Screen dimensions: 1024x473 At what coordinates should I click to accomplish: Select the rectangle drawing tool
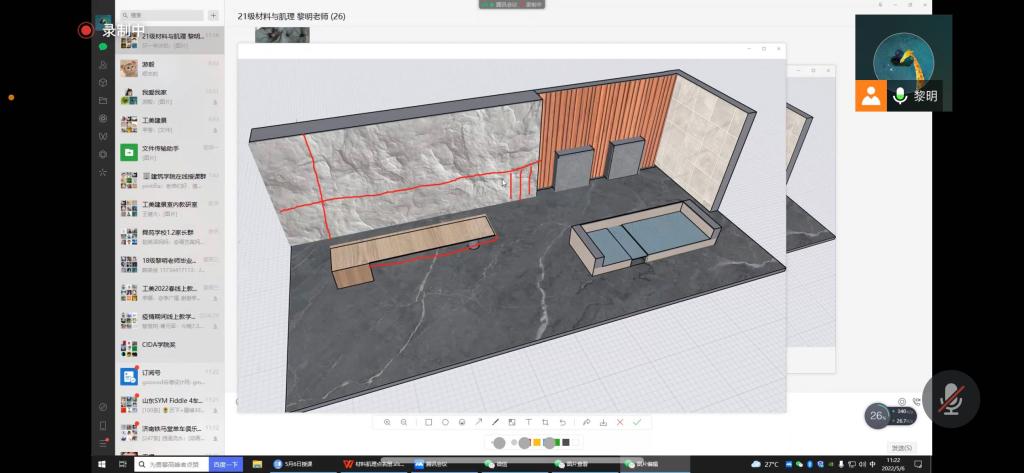(x=428, y=423)
